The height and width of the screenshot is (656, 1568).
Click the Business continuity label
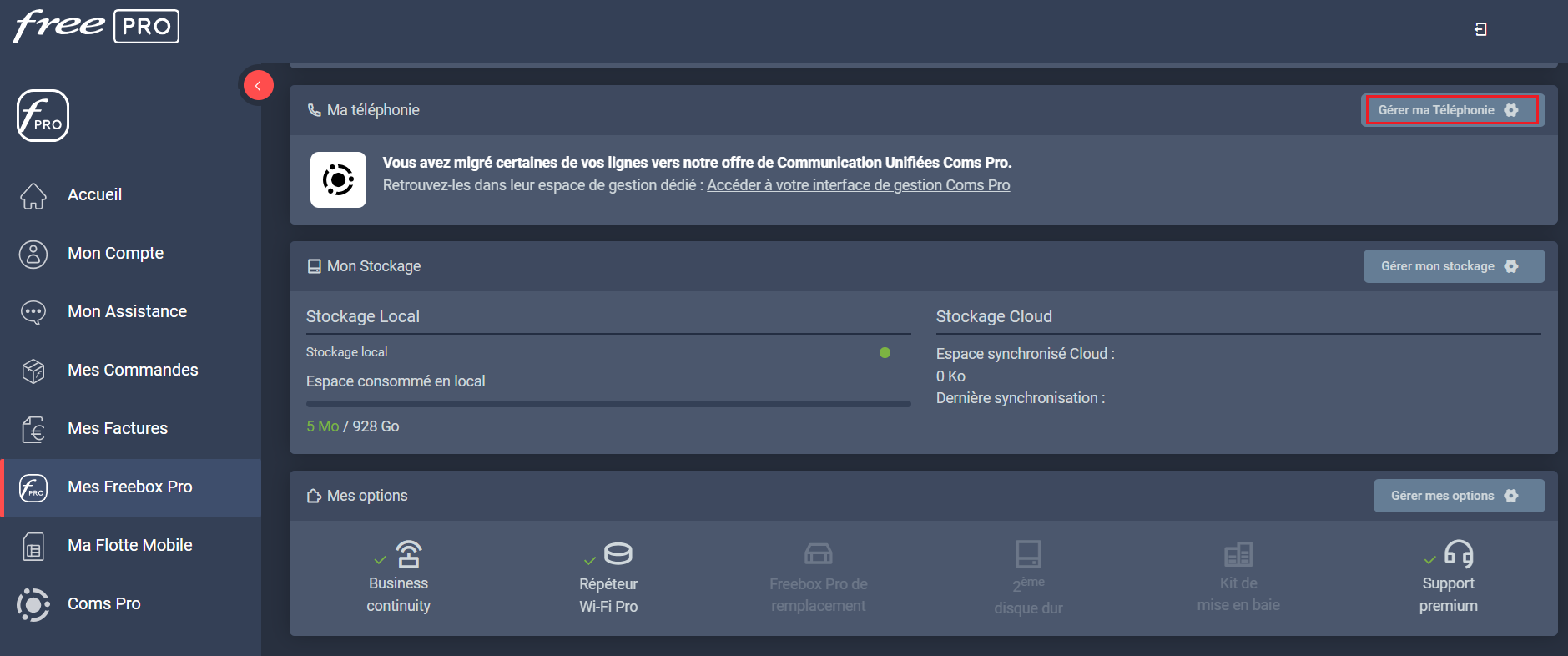pyautogui.click(x=399, y=595)
